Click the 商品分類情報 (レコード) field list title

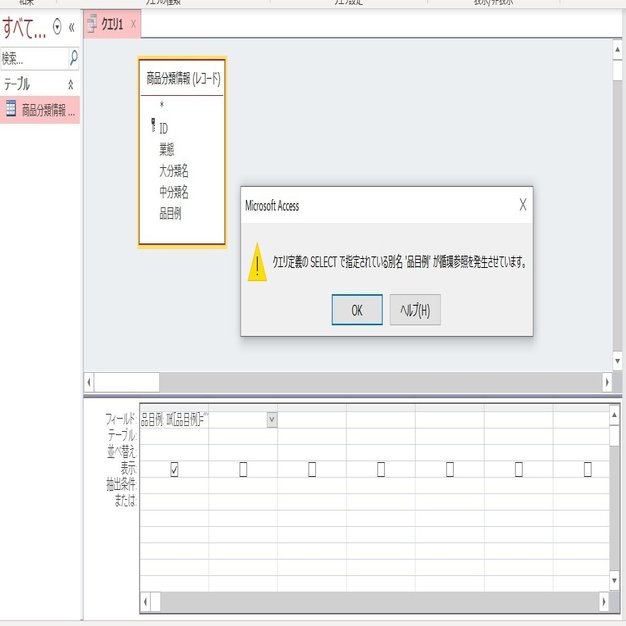tap(182, 79)
